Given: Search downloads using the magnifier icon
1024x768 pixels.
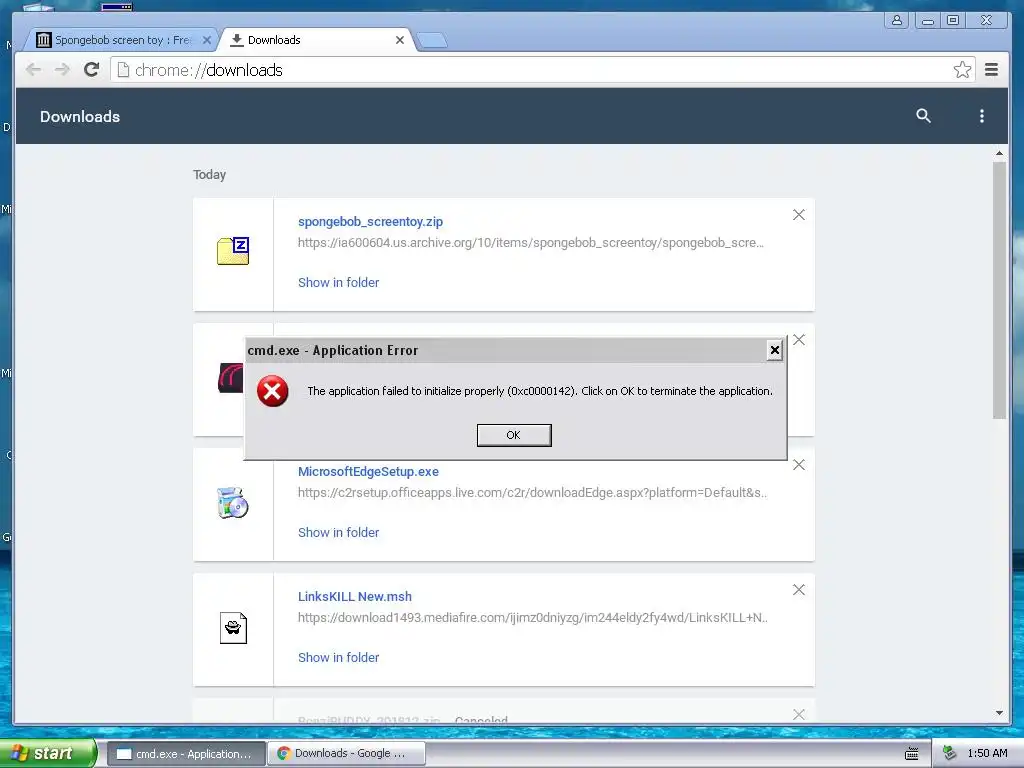Looking at the screenshot, I should (923, 116).
